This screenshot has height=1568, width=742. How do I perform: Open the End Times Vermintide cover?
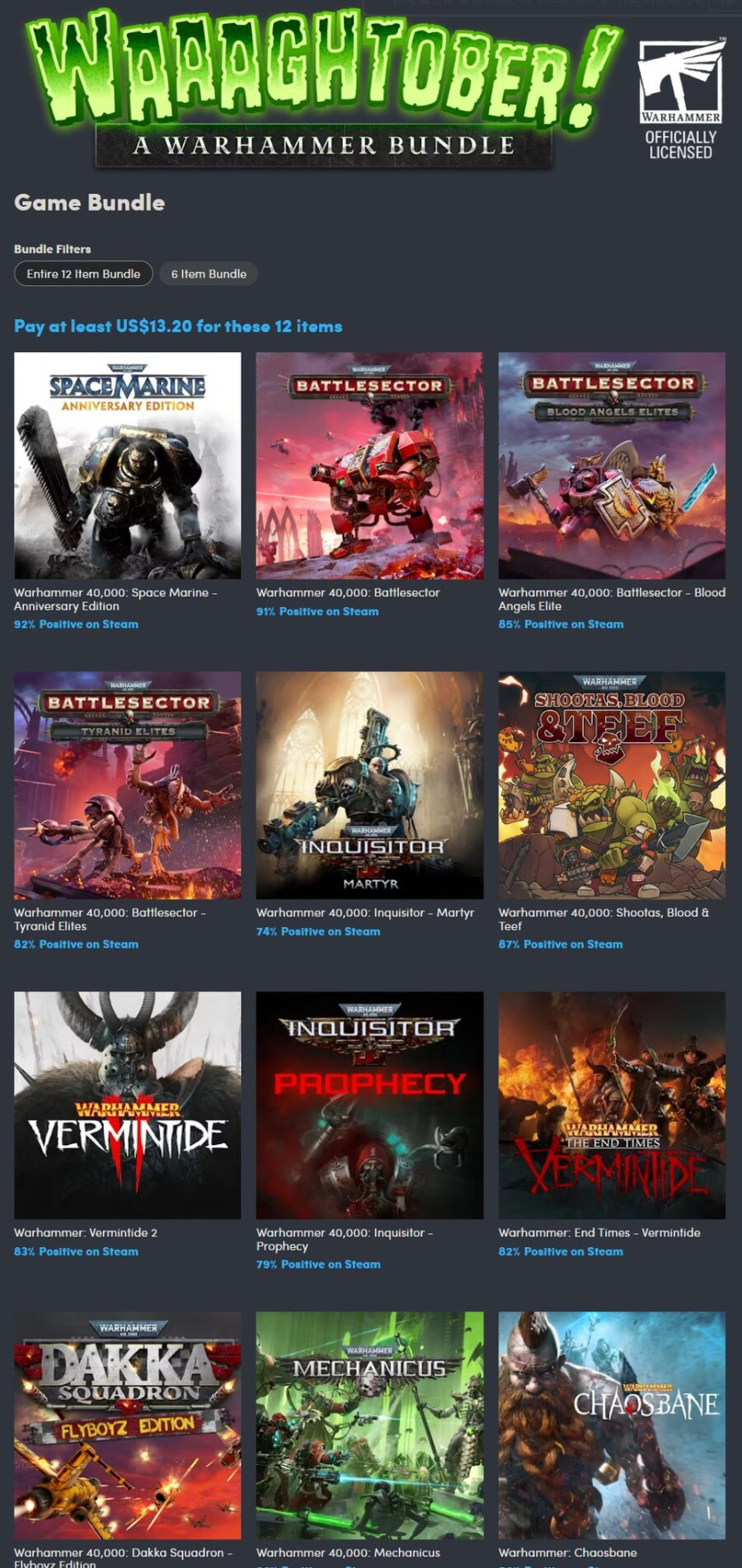click(611, 1106)
